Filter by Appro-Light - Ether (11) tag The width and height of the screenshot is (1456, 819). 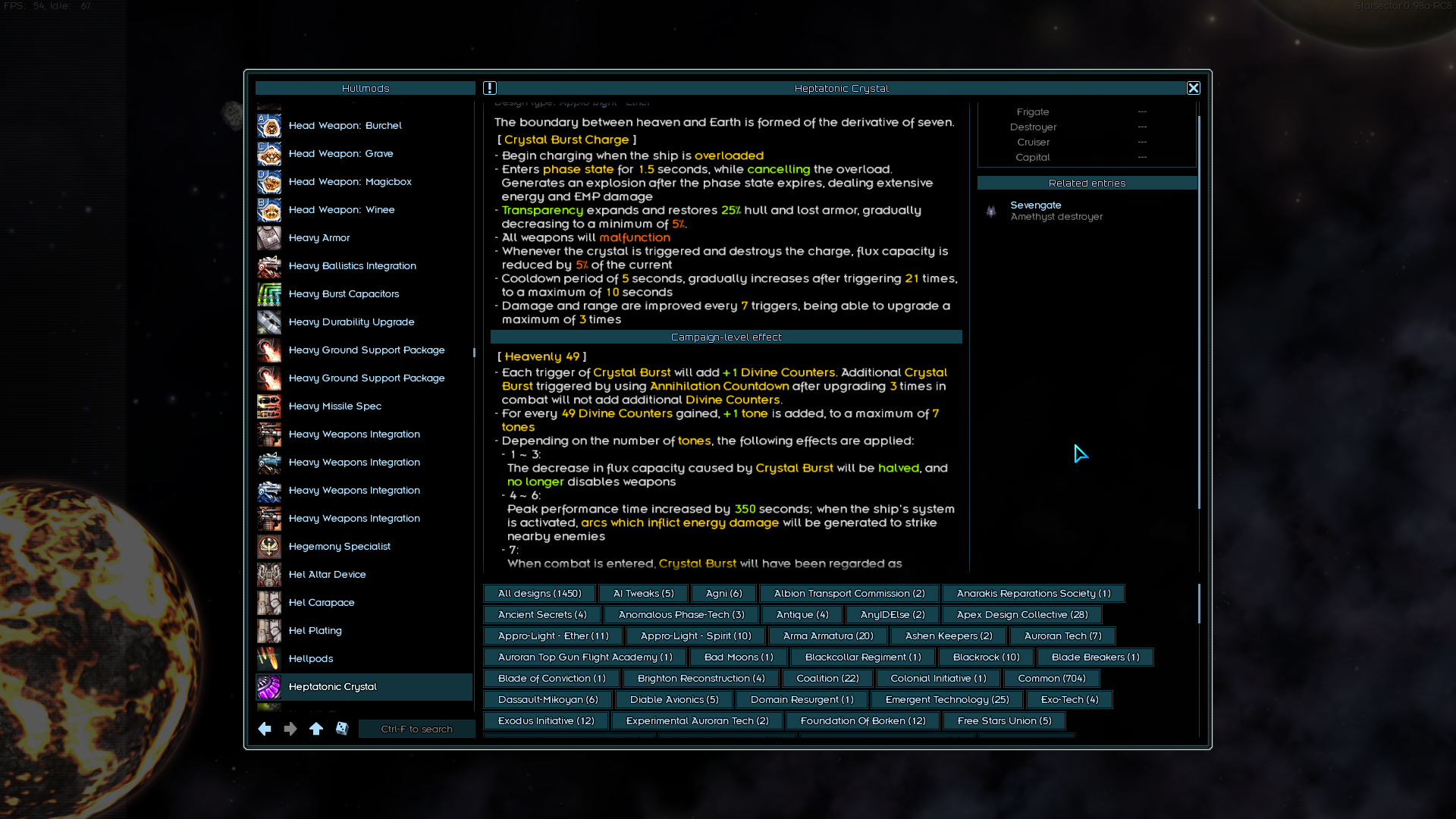(x=553, y=636)
